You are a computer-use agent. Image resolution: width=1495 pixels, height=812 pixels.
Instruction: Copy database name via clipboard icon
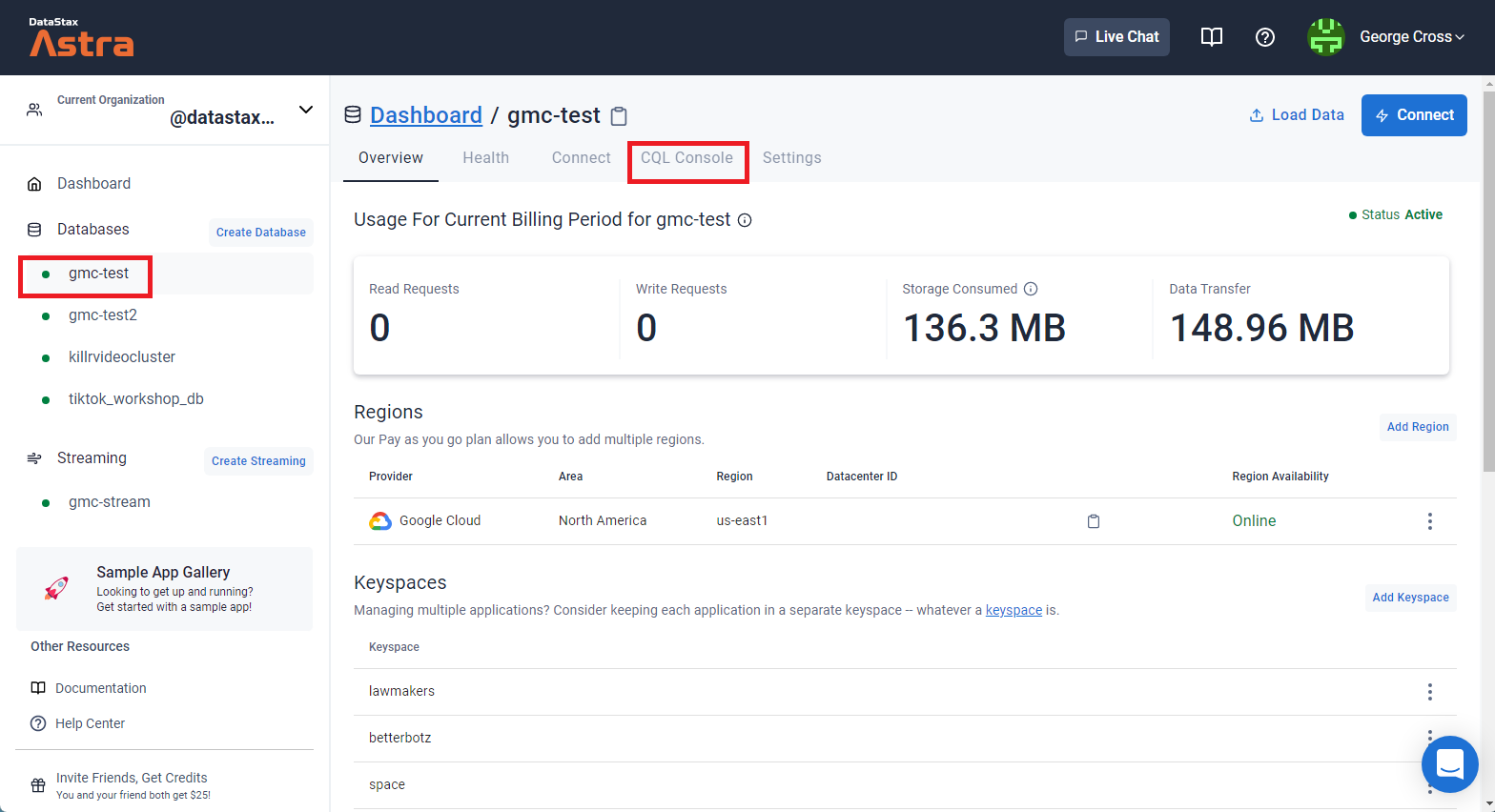click(x=619, y=116)
